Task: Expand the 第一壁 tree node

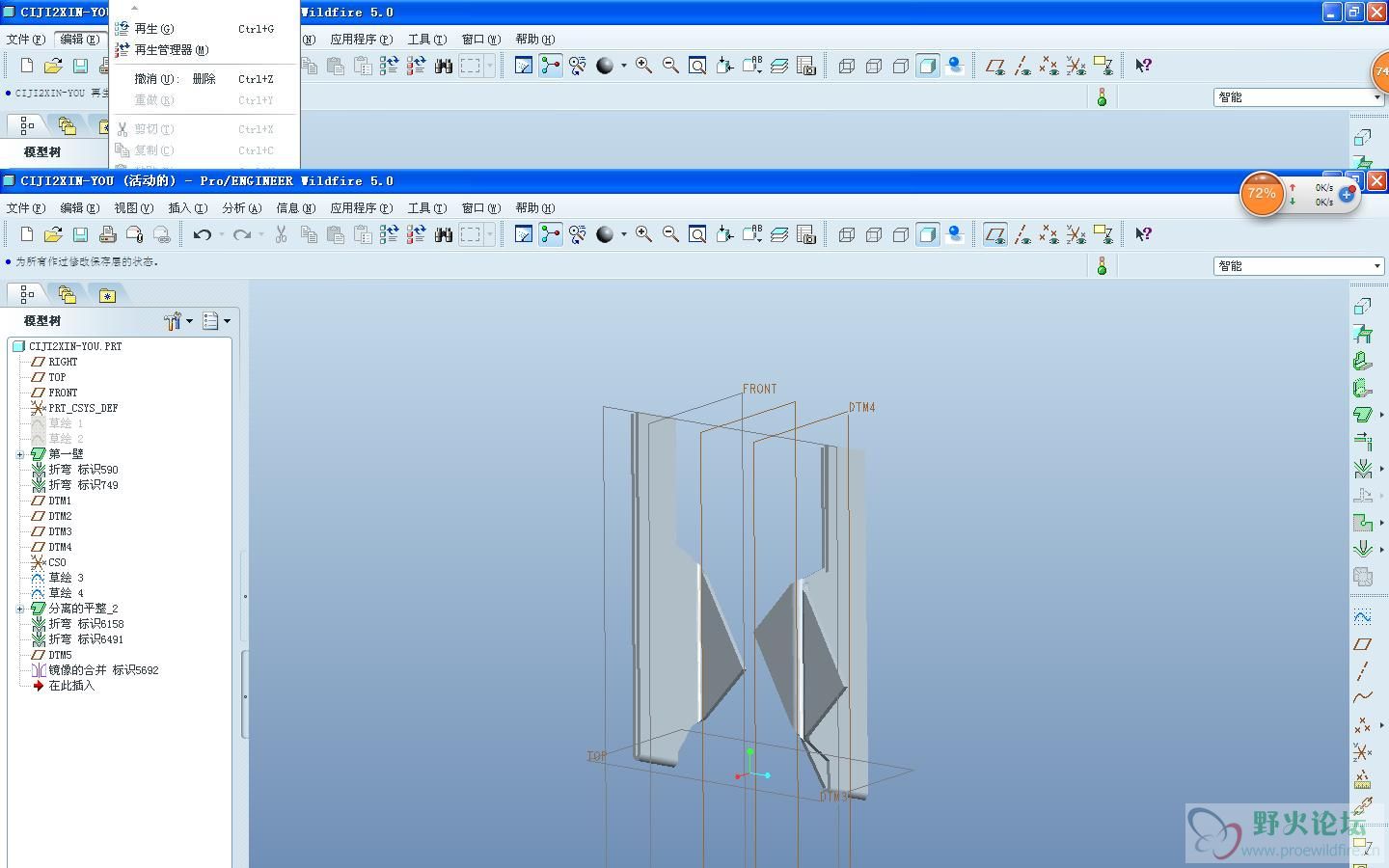Action: (x=20, y=454)
